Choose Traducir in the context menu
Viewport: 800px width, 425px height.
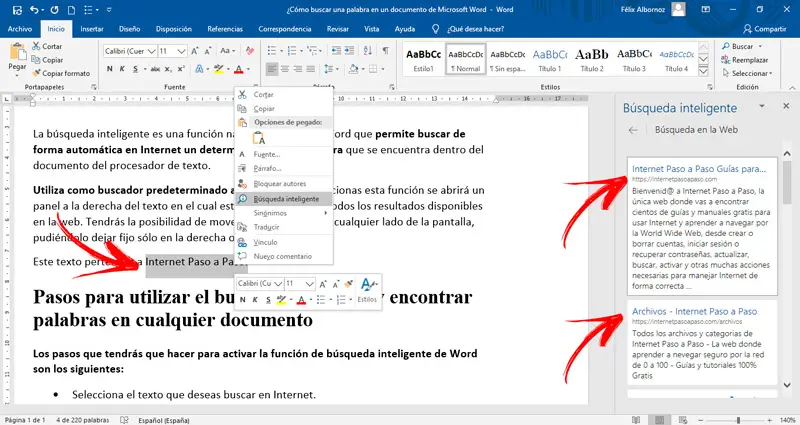(x=284, y=227)
